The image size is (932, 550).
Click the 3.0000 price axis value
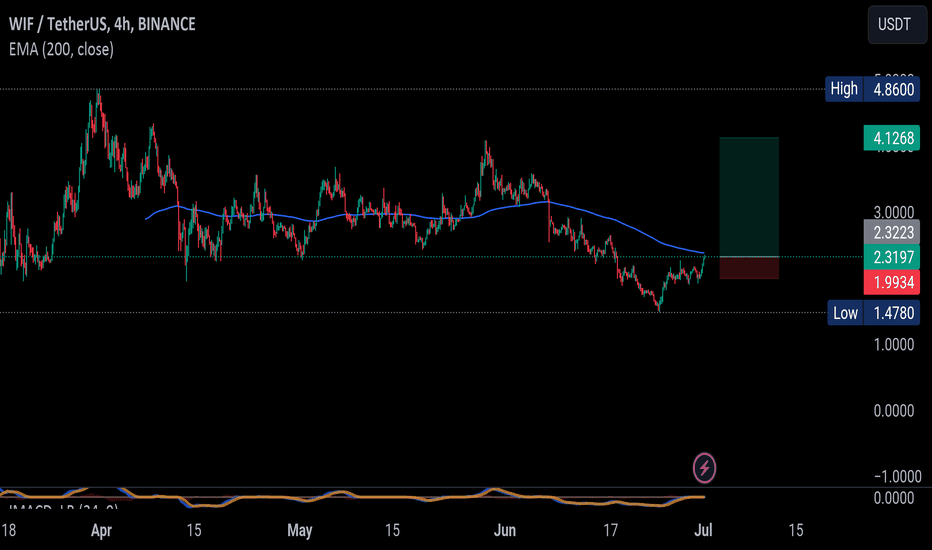[893, 212]
